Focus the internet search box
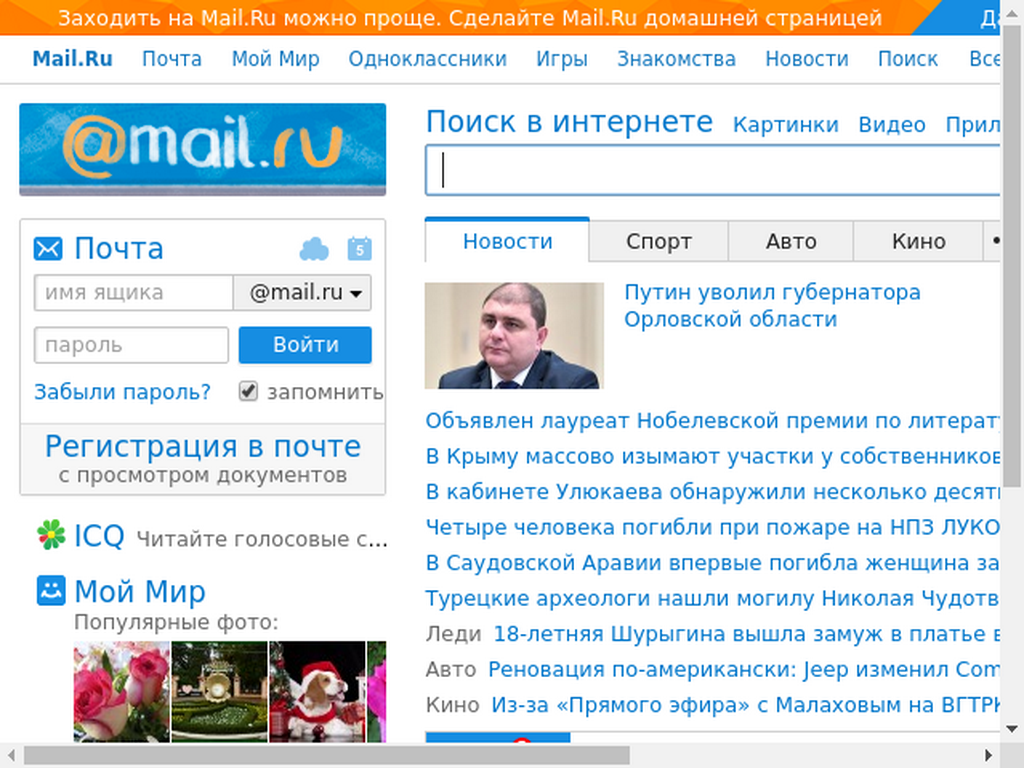The image size is (1024, 768). click(712, 170)
